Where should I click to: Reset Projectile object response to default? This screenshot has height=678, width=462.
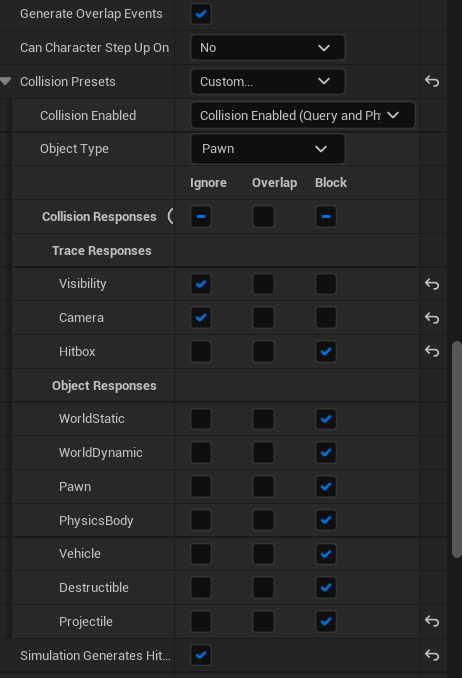[432, 621]
